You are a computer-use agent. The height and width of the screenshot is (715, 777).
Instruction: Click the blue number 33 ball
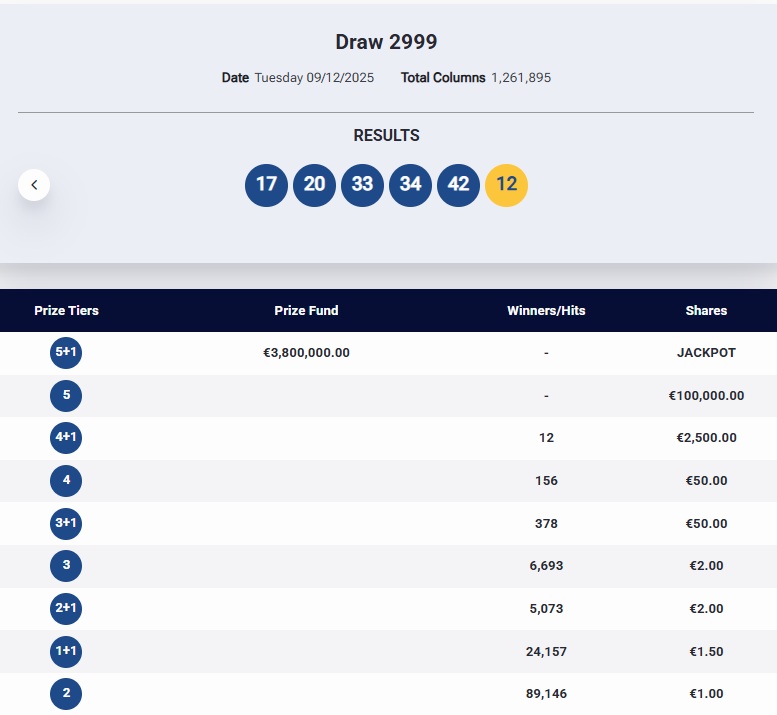click(x=362, y=185)
